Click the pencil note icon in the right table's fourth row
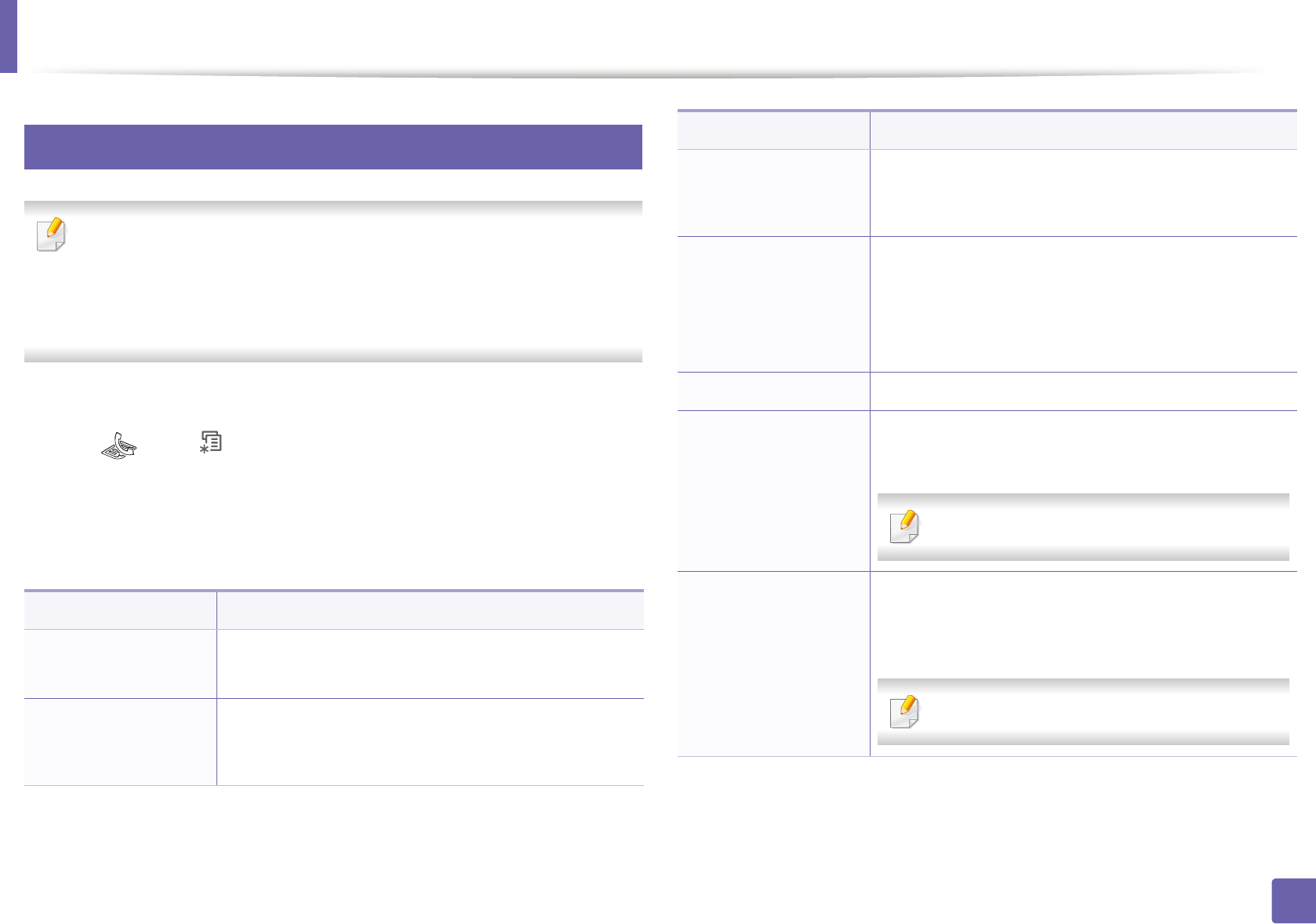The image size is (1316, 924). click(x=904, y=526)
